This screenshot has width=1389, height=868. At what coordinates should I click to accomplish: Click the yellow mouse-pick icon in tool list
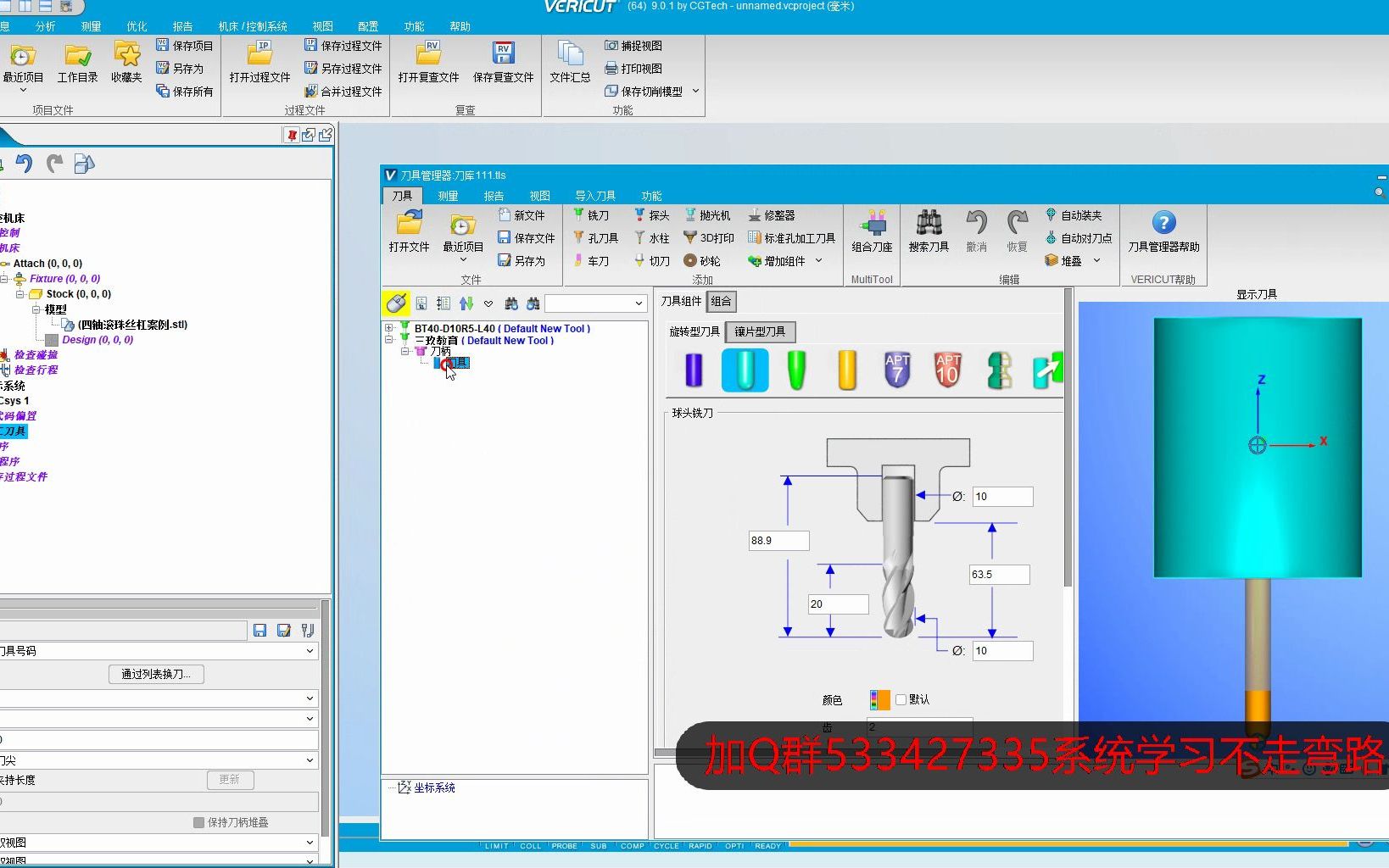coord(396,303)
